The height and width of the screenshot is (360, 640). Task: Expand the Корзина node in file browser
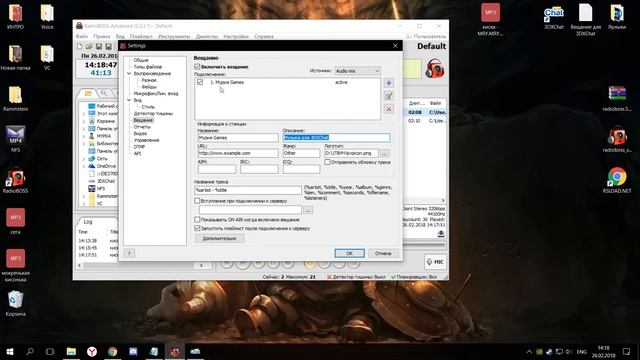click(84, 121)
